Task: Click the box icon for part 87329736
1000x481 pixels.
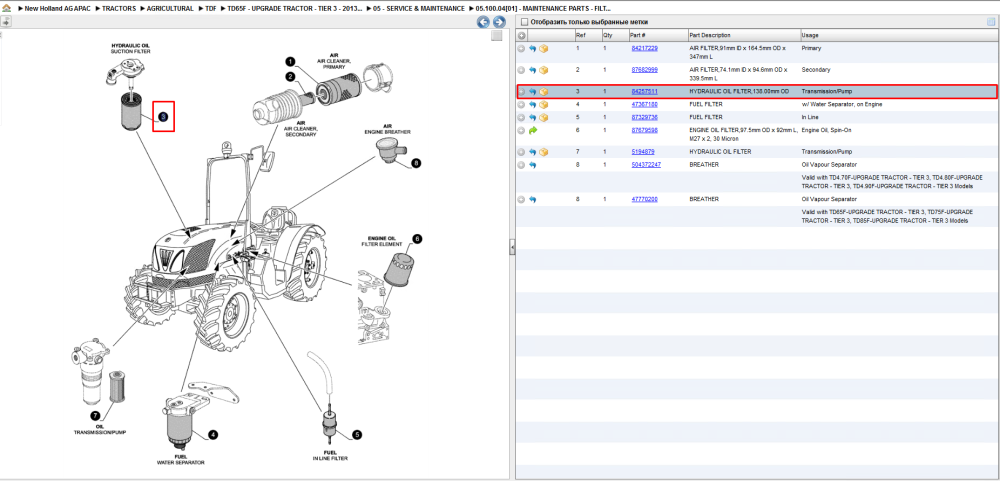Action: pos(543,117)
